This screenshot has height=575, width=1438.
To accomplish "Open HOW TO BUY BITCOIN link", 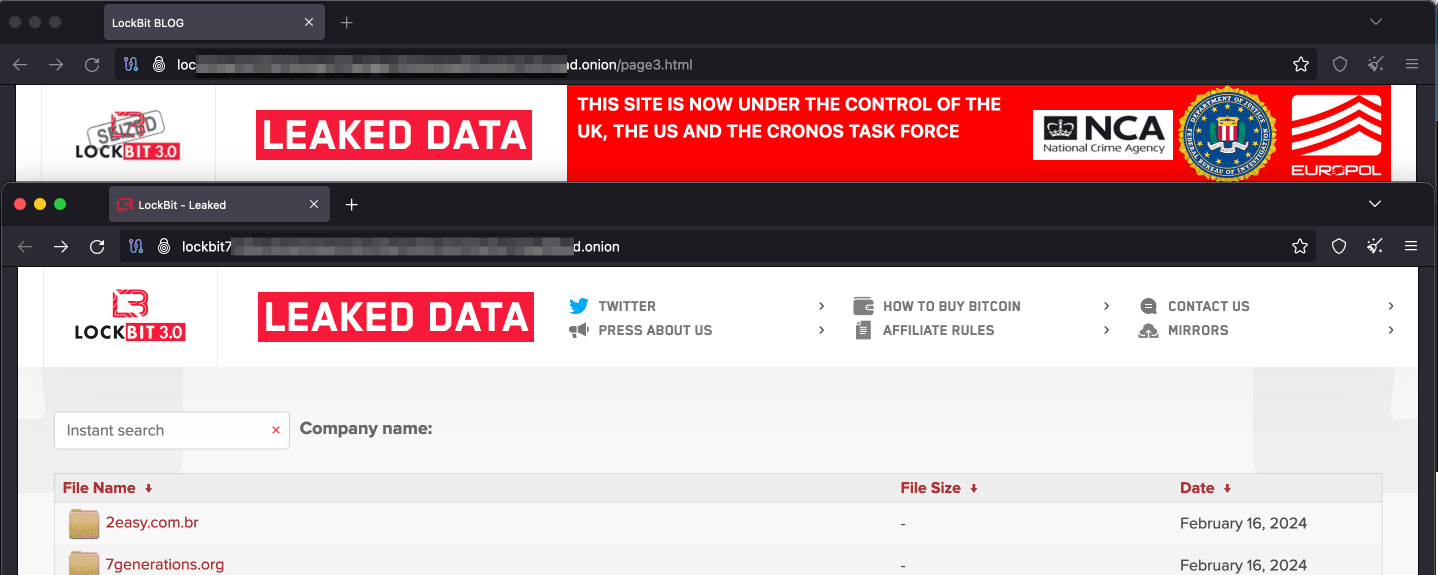I will pos(951,306).
